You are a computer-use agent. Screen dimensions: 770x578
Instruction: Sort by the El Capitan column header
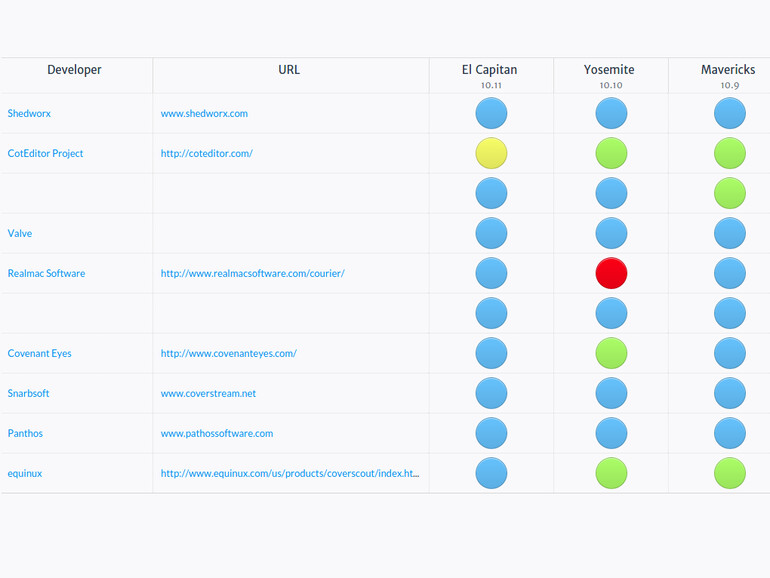click(x=490, y=70)
